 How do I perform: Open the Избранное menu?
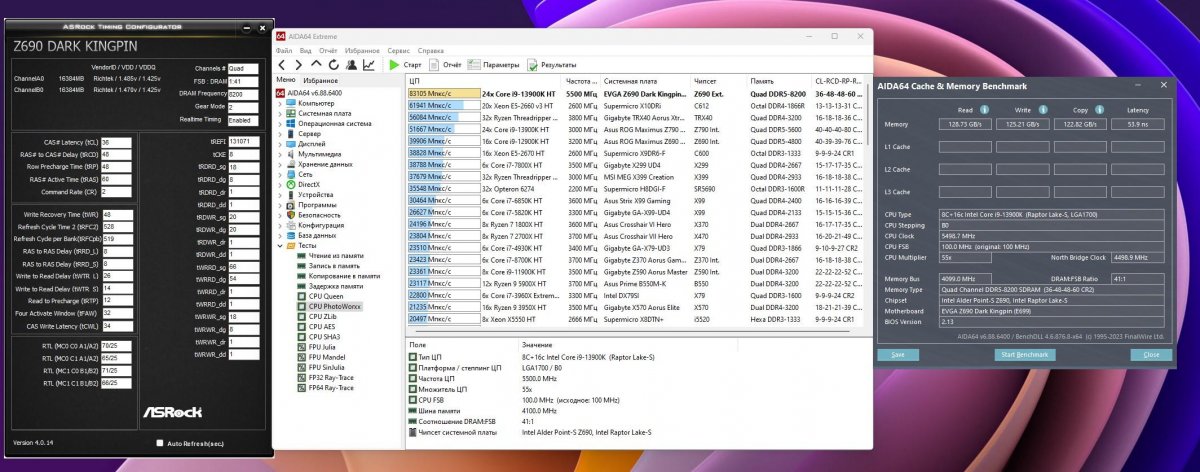[x=362, y=49]
